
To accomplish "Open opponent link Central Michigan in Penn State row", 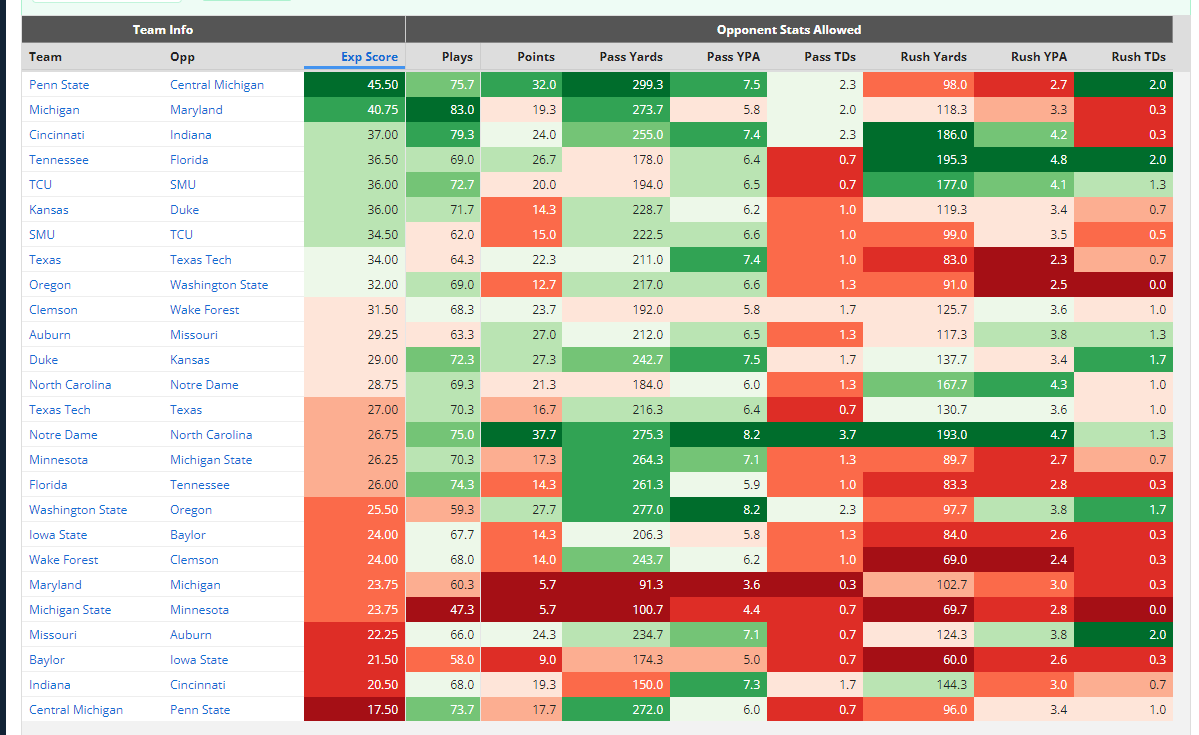I will pyautogui.click(x=217, y=85).
